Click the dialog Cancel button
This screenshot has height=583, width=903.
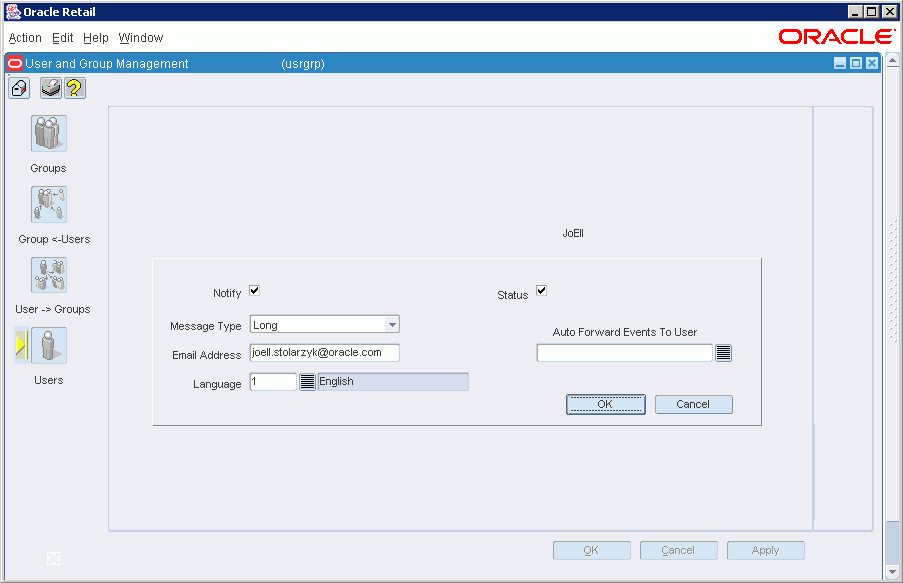pyautogui.click(x=693, y=404)
